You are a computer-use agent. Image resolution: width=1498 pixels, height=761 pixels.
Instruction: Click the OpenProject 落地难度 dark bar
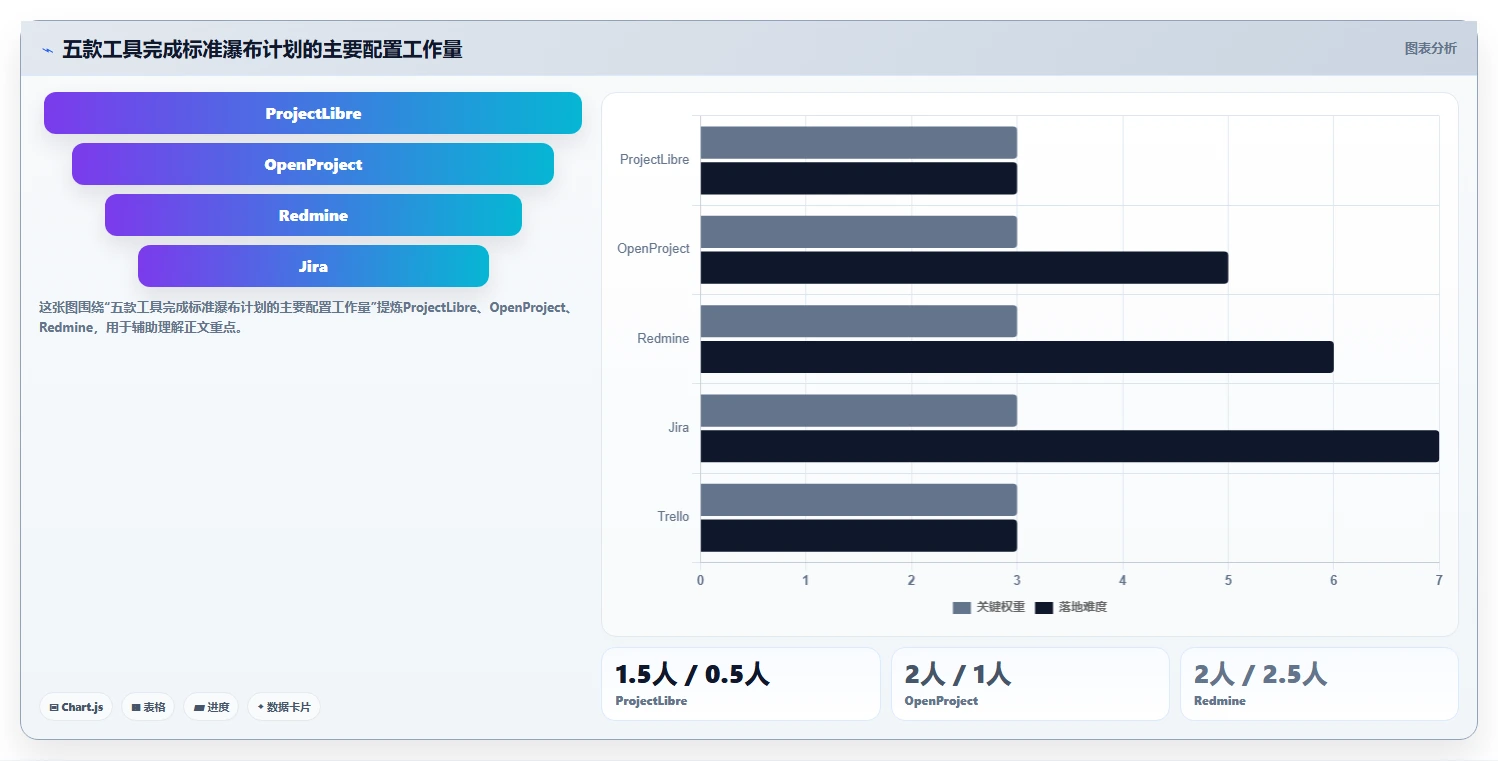pyautogui.click(x=964, y=267)
